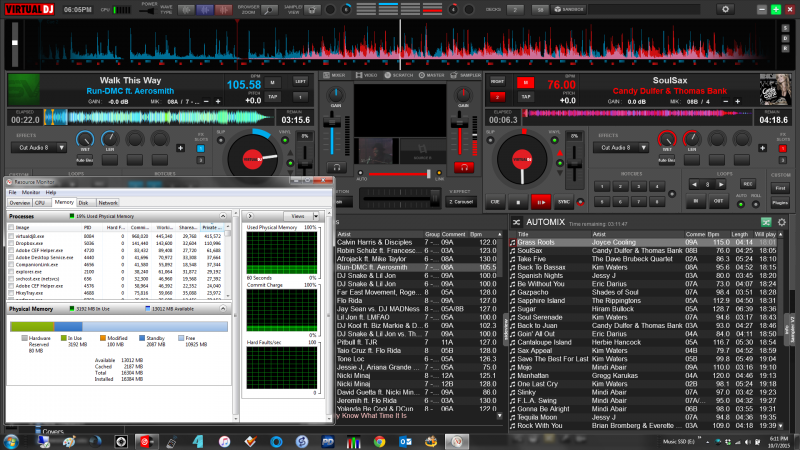Add an effect slot with right deck plus
Image resolution: width=800 pixels, height=450 pixels.
tap(762, 148)
